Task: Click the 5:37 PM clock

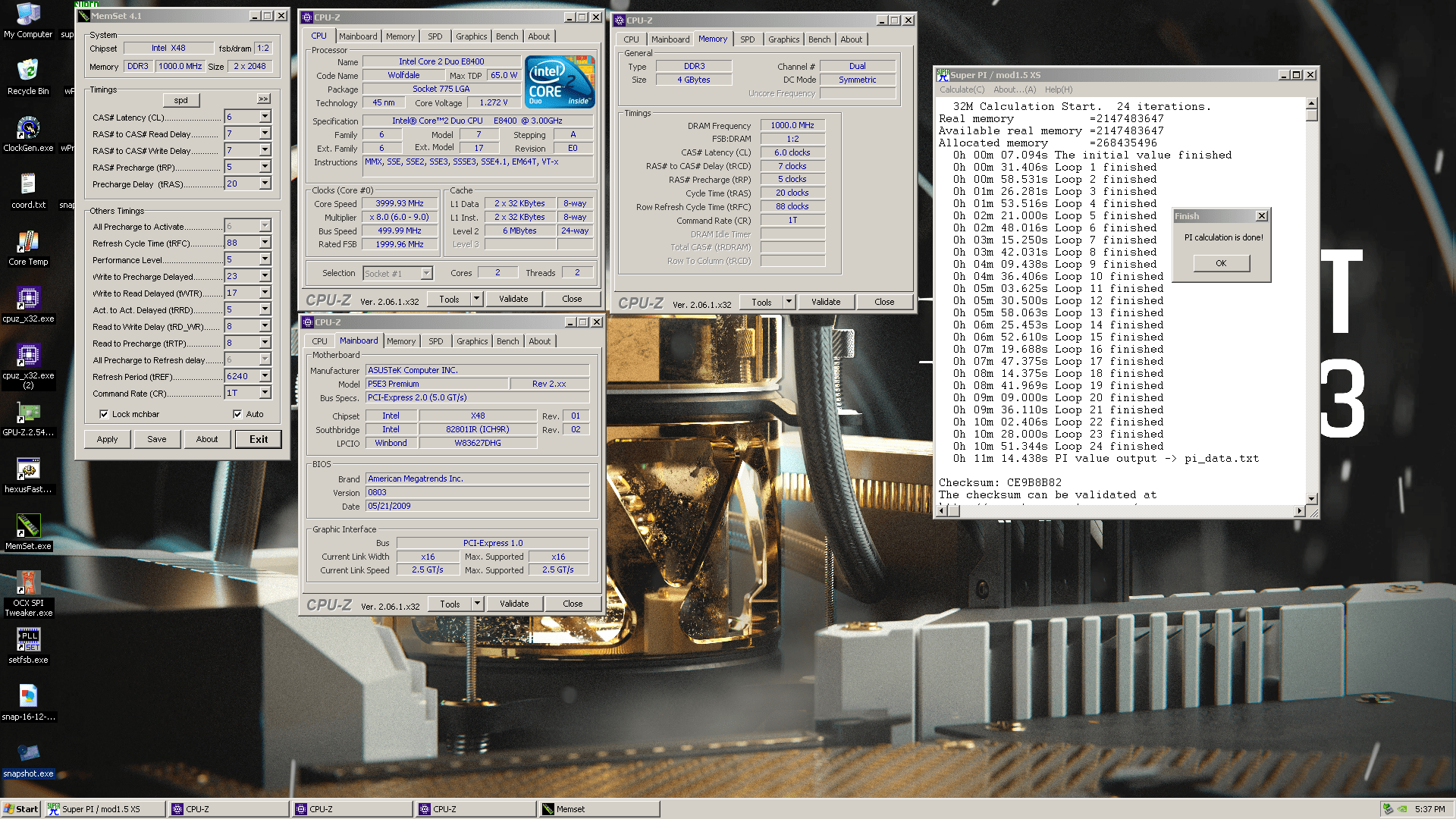Action: (1429, 809)
